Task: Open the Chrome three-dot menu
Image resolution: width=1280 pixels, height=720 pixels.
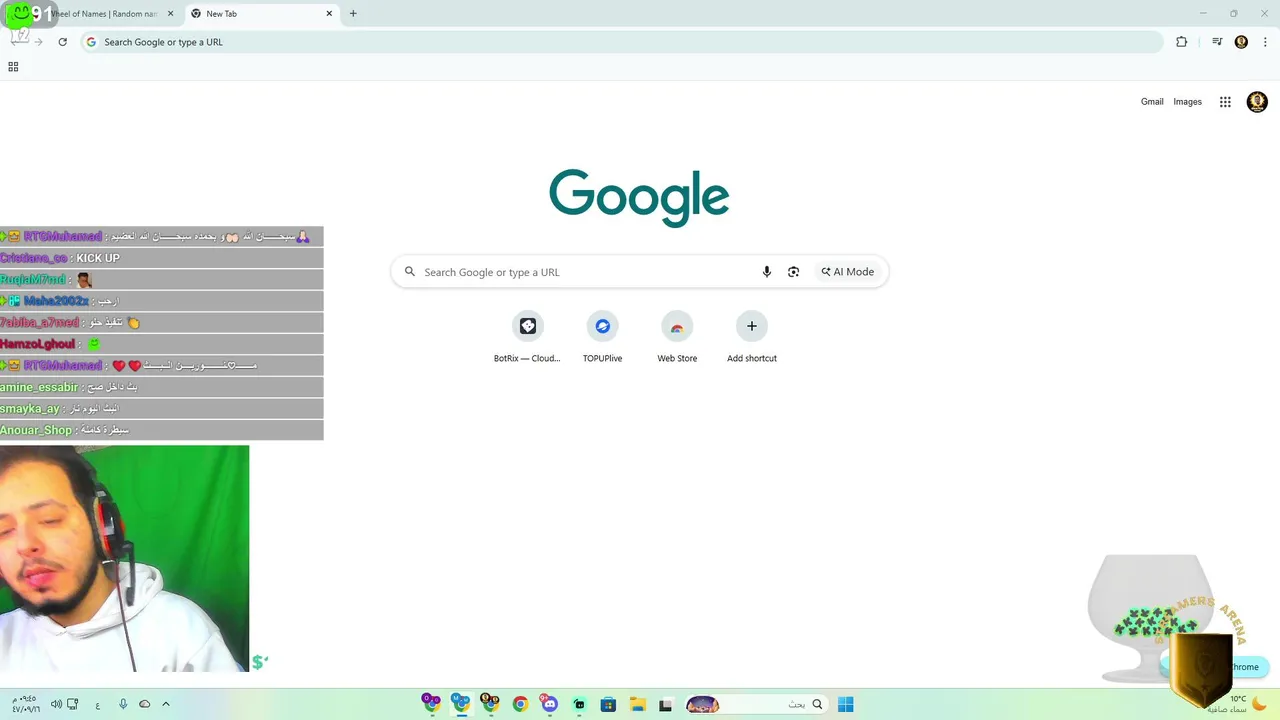Action: tap(1265, 42)
